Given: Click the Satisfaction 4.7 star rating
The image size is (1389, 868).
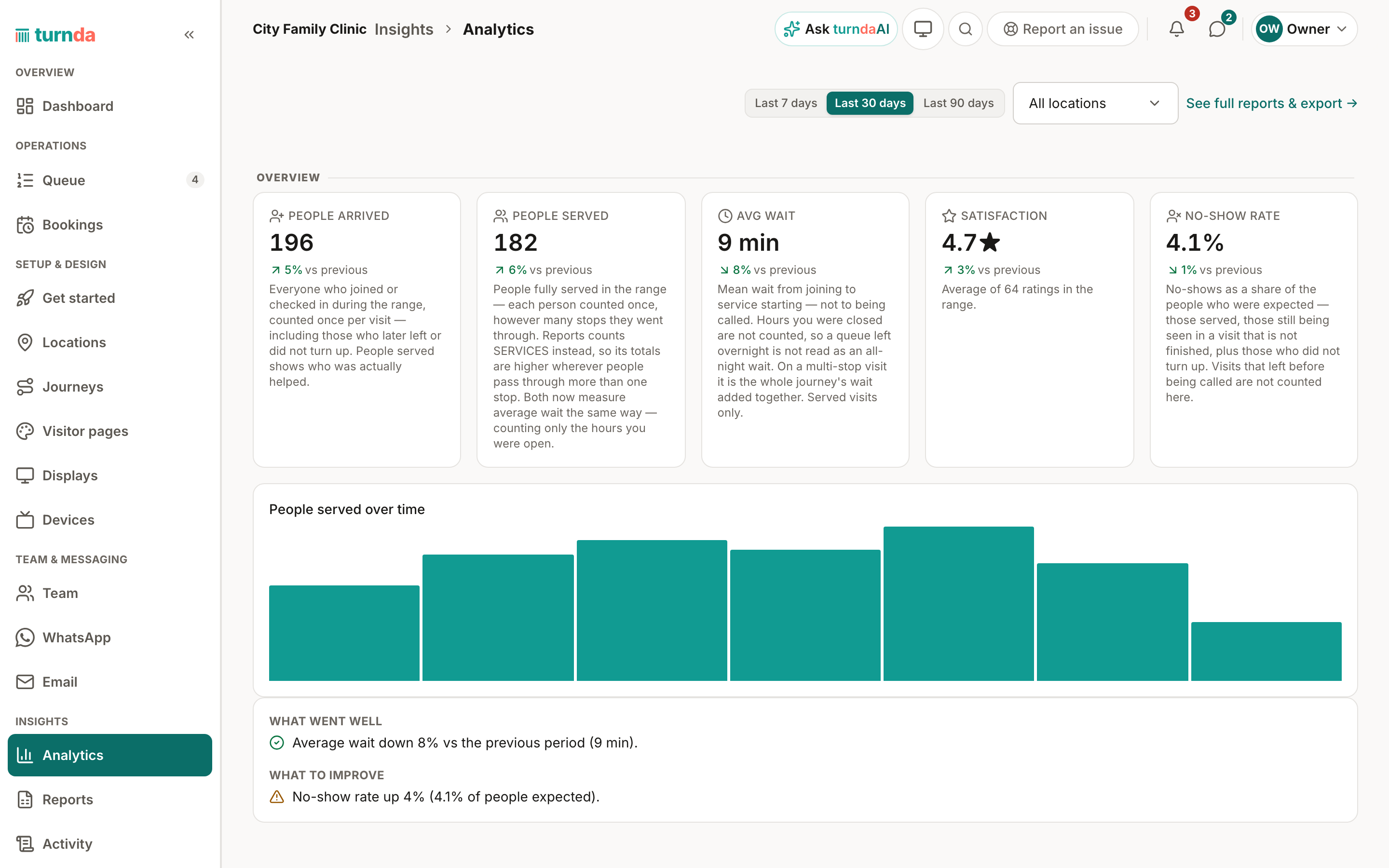Looking at the screenshot, I should [x=970, y=243].
